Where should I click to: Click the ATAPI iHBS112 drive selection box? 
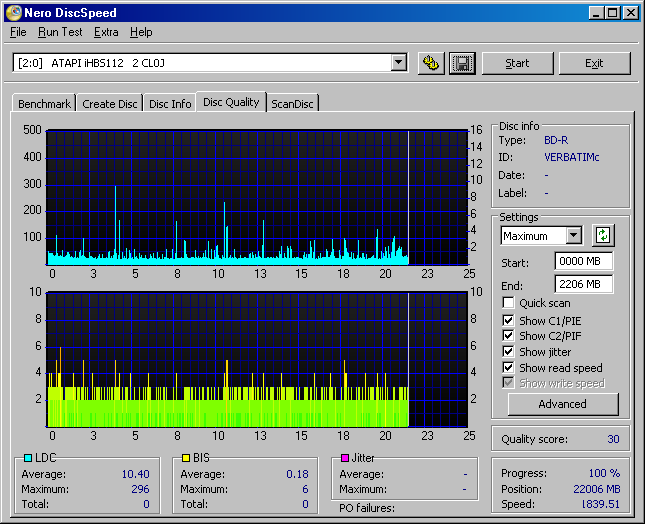coord(210,63)
